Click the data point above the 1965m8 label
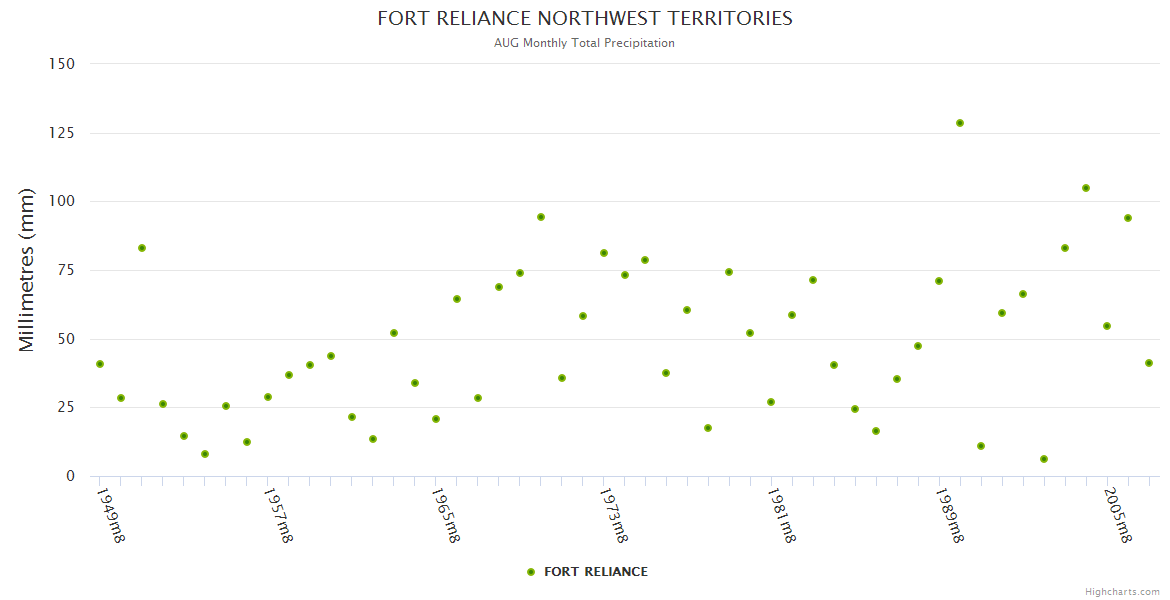 tap(436, 419)
